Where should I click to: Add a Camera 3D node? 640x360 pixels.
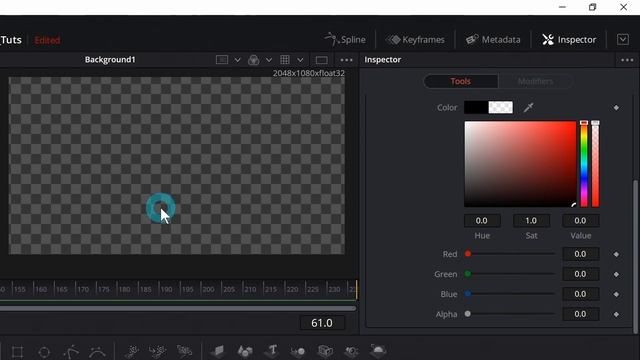[x=325, y=351]
